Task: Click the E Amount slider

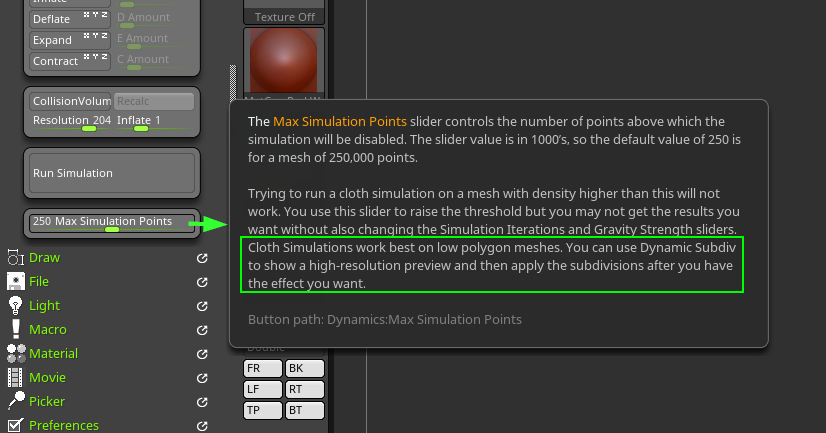Action: (x=154, y=40)
